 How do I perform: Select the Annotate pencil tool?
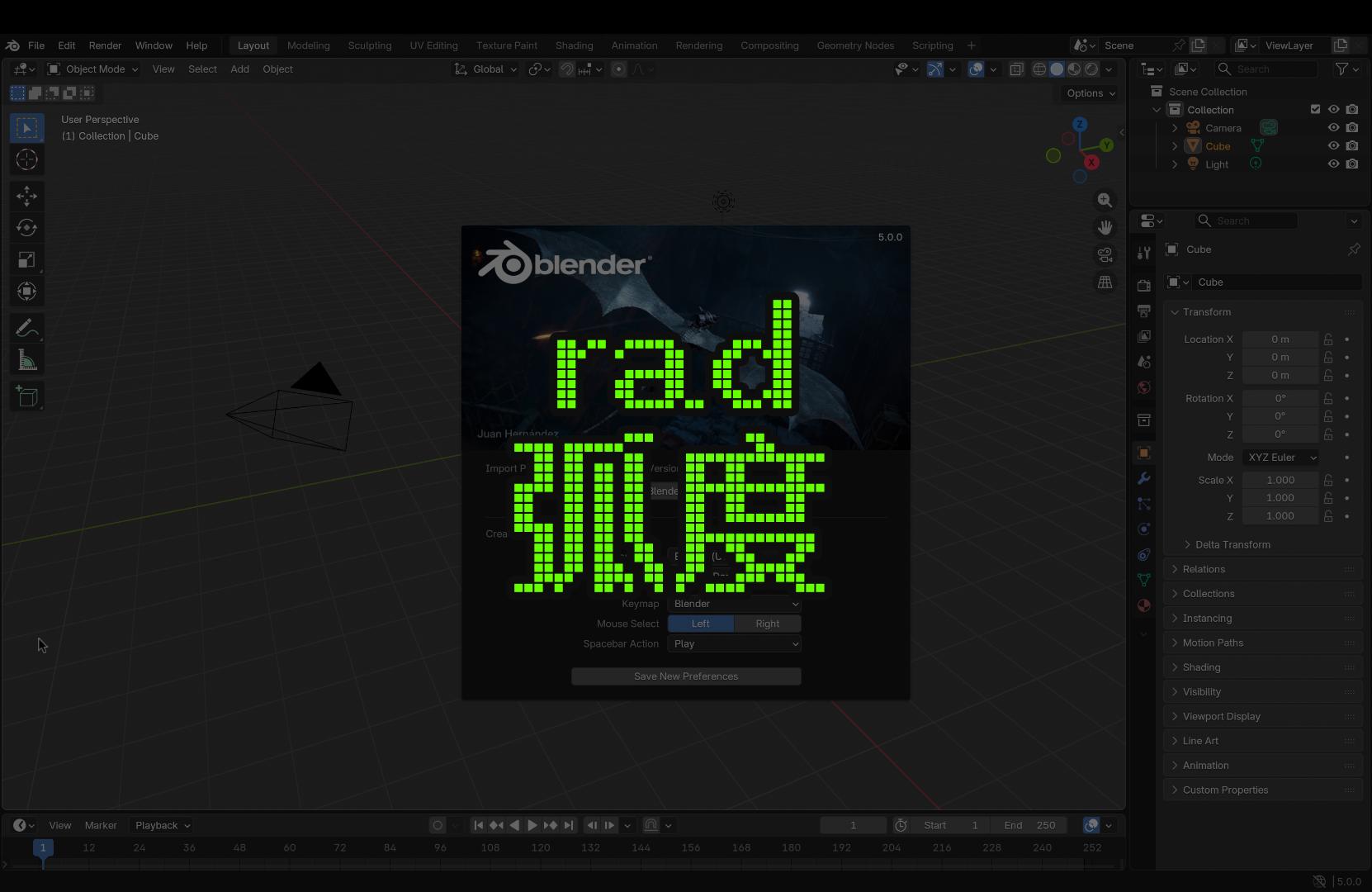[26, 328]
